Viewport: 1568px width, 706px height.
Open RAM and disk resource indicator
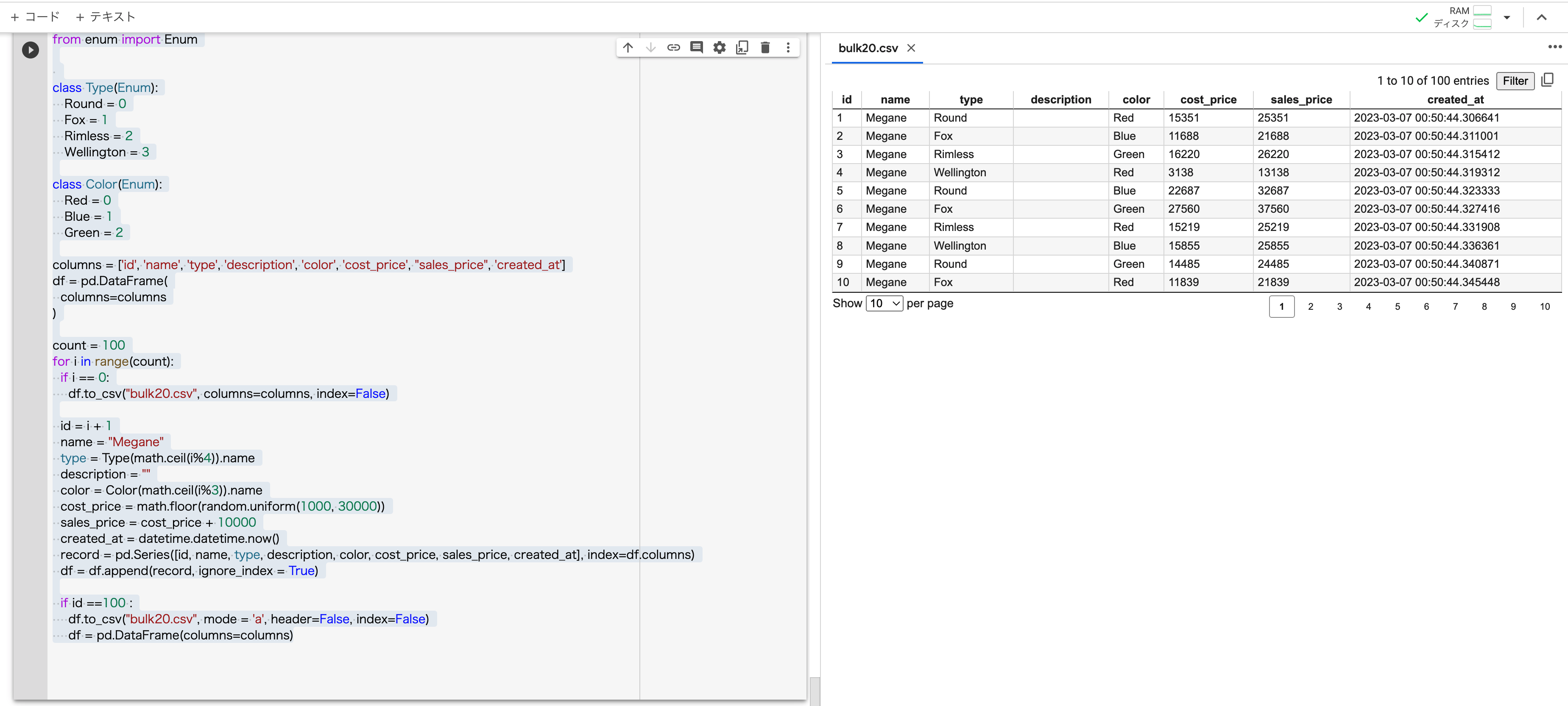point(1462,17)
